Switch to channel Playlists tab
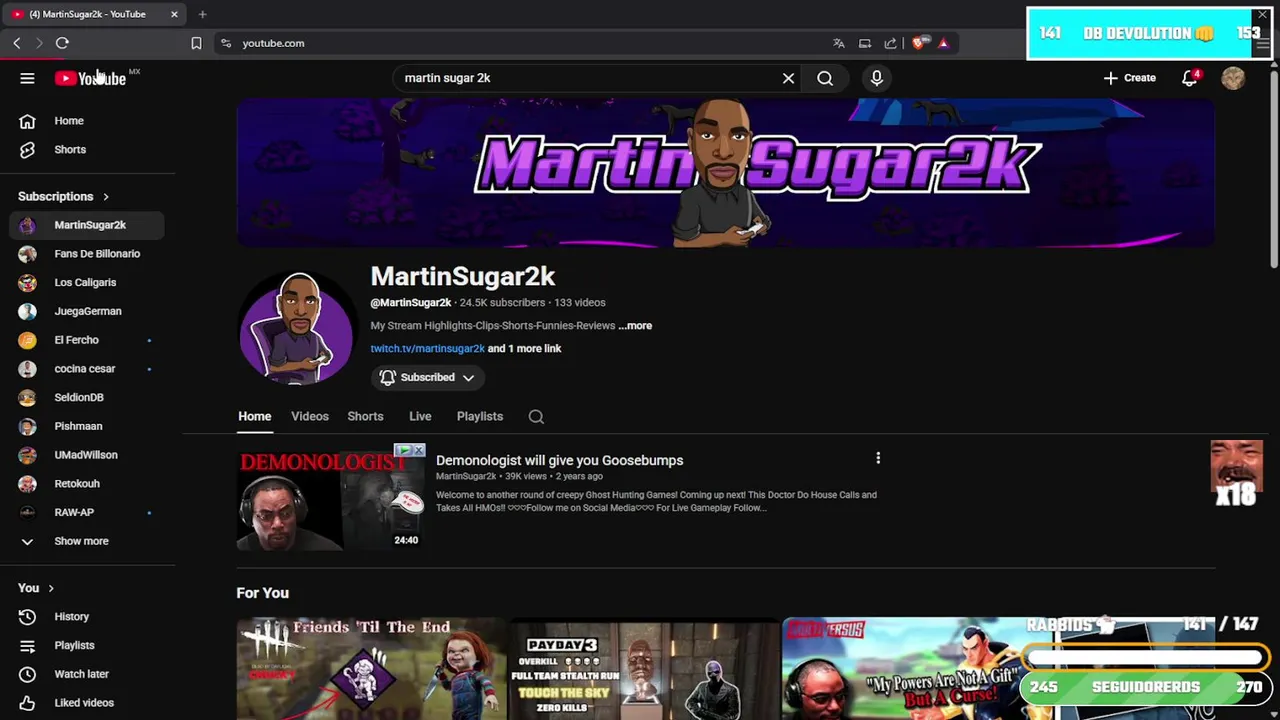 pyautogui.click(x=480, y=416)
